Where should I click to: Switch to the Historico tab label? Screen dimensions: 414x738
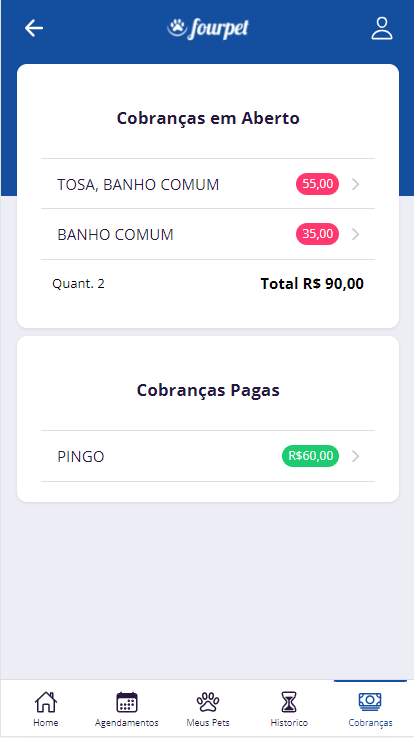289,722
